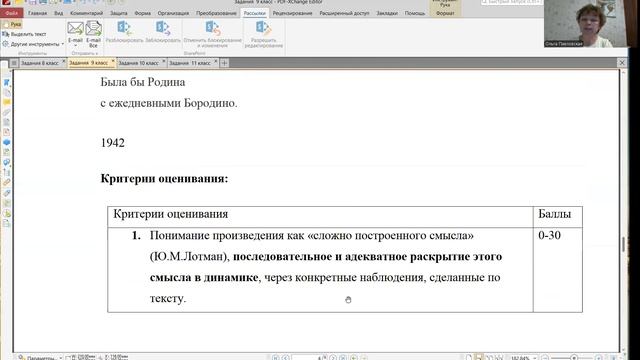Switch to the Главная ribbon tab
The image size is (640, 360).
pos(38,13)
